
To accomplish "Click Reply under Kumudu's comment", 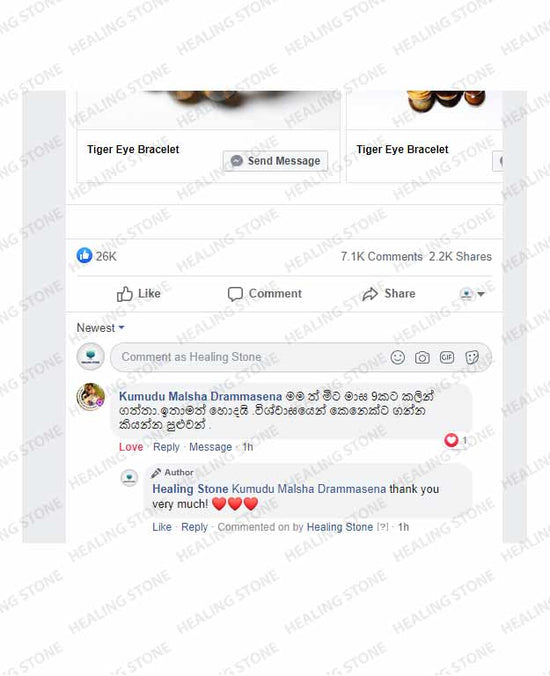I will (x=166, y=447).
